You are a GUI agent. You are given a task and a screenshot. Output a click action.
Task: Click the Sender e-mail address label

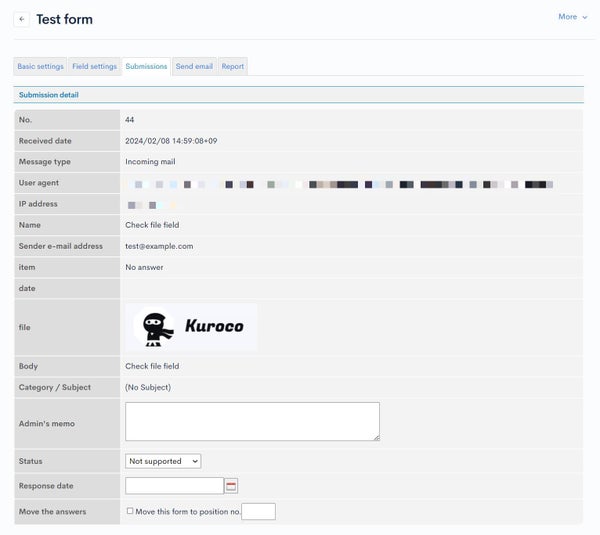[x=60, y=246]
